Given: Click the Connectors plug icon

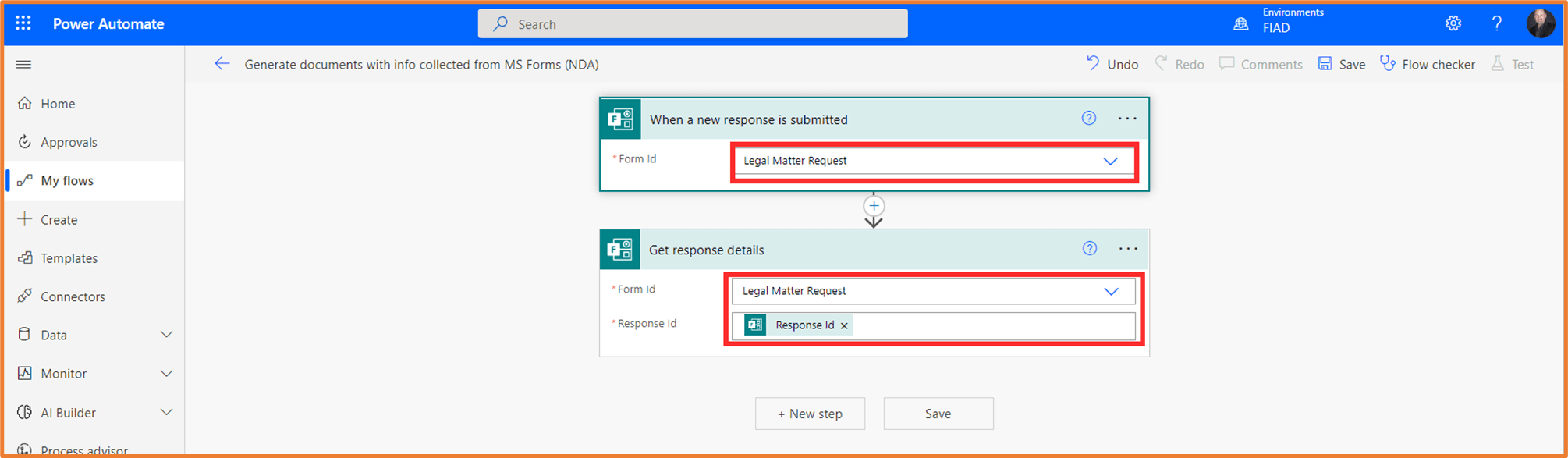Looking at the screenshot, I should (25, 296).
